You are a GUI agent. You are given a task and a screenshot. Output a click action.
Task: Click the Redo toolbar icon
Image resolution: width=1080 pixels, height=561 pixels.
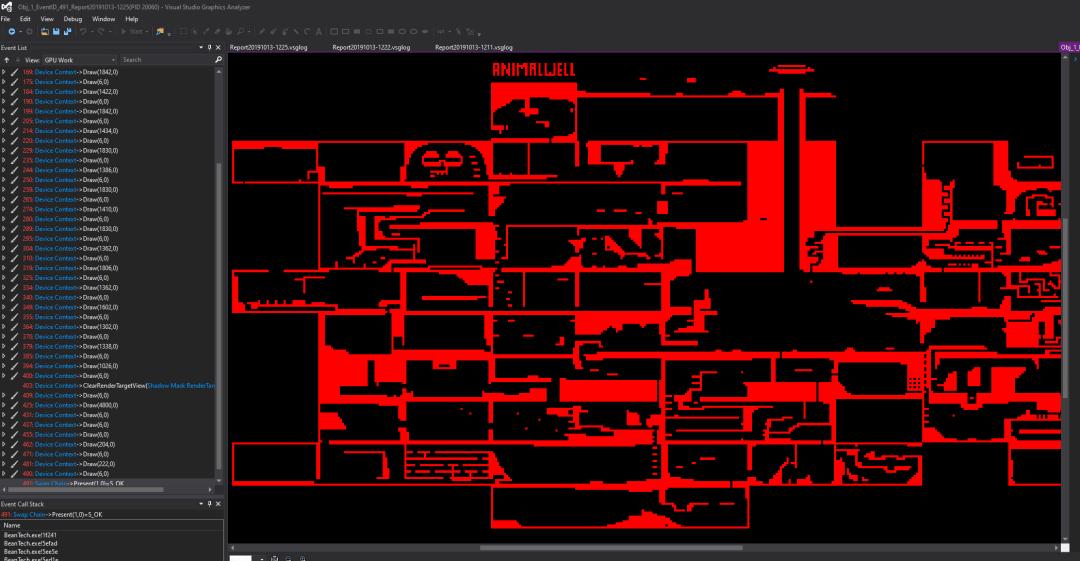coord(101,32)
